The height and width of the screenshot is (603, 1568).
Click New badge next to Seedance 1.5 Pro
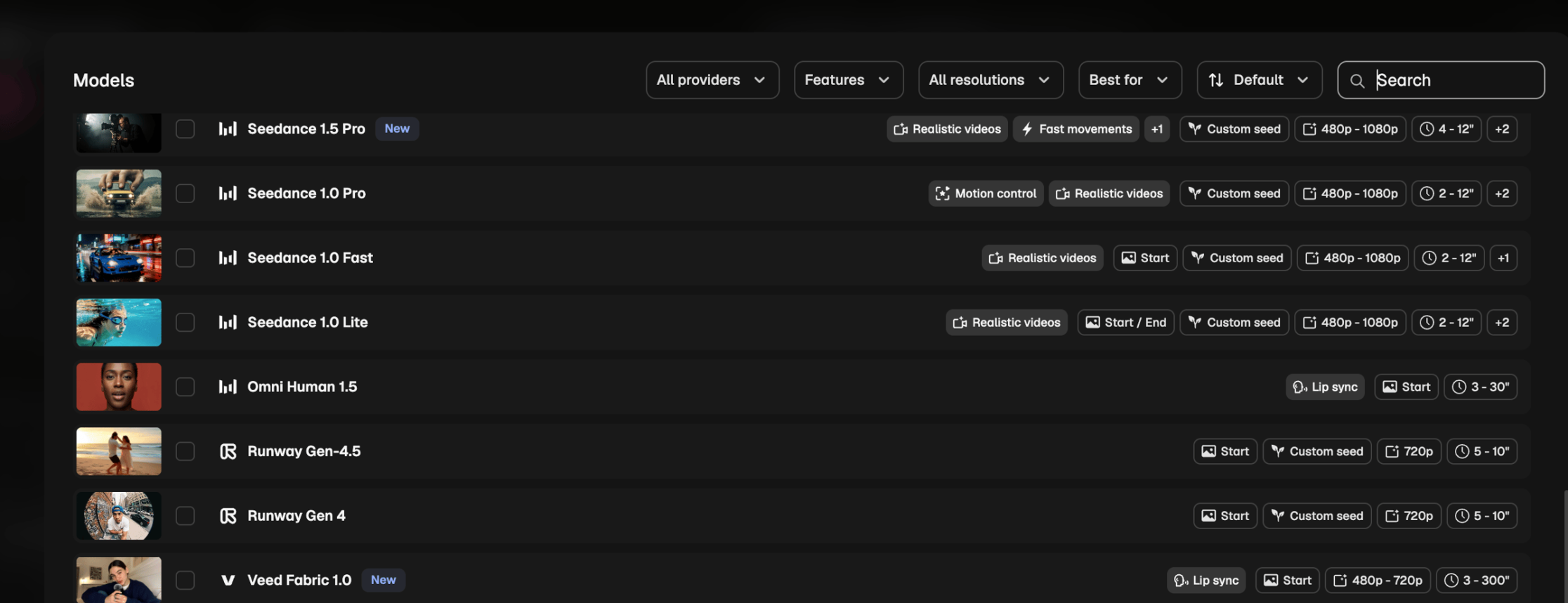[x=397, y=129]
